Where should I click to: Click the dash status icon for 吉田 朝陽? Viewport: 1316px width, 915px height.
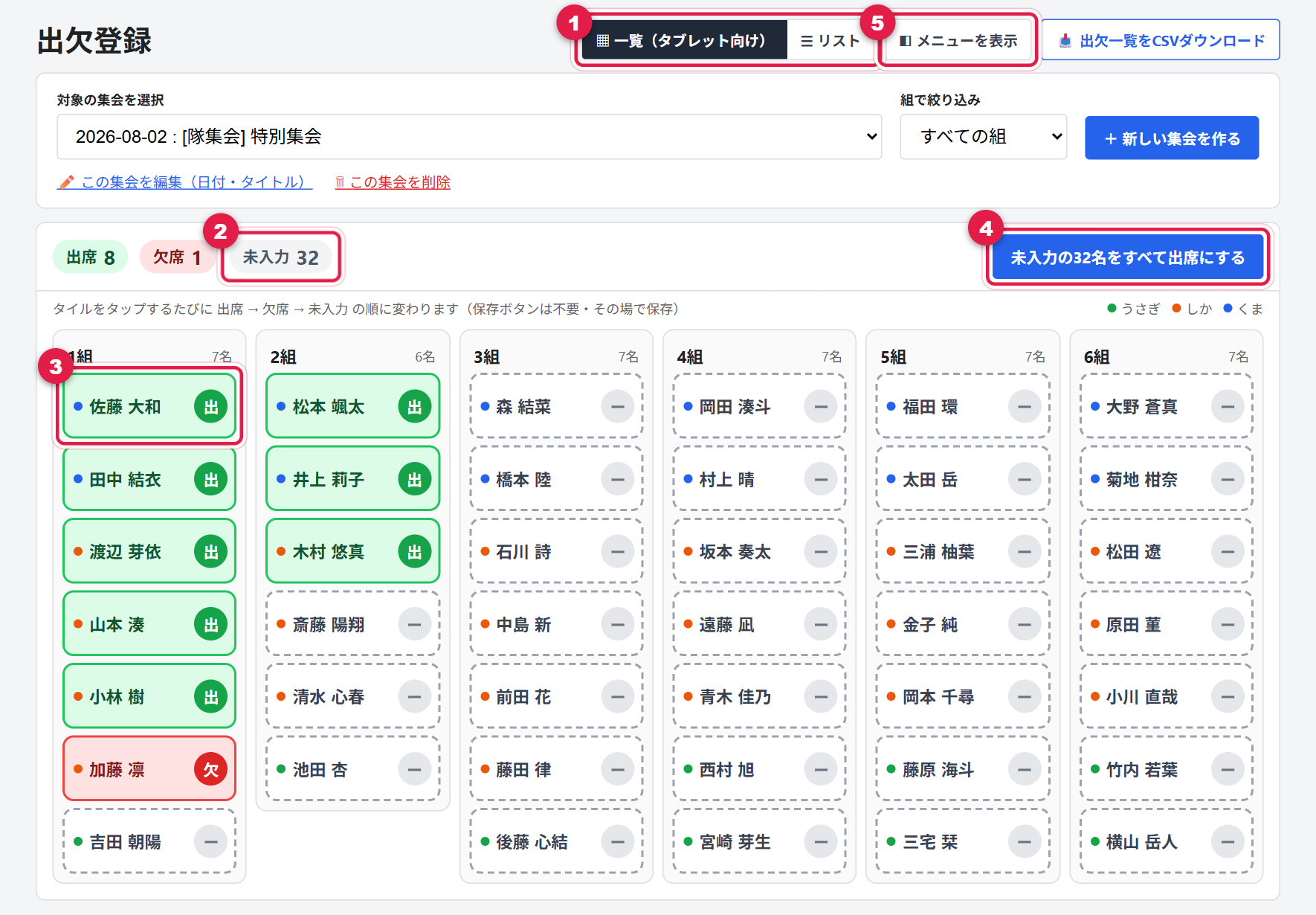(211, 842)
